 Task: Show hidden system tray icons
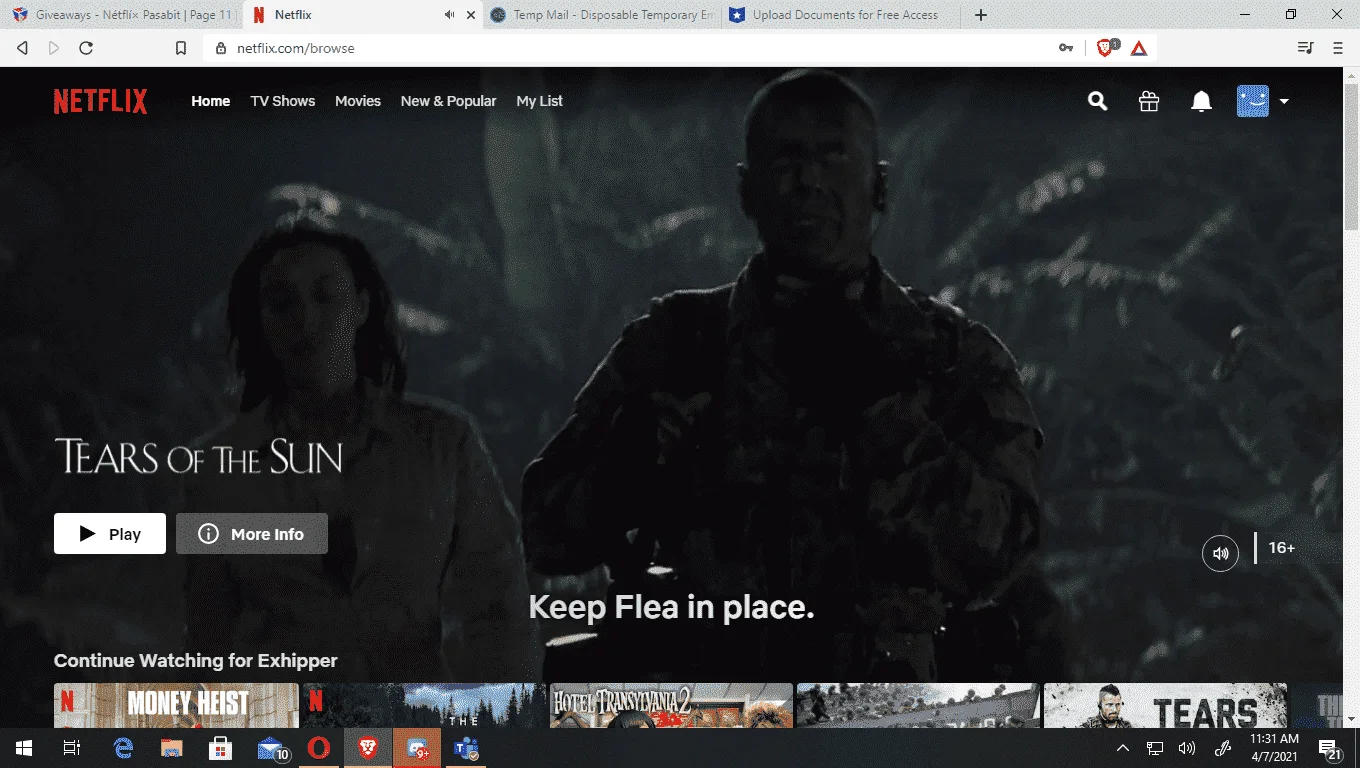pos(1123,748)
